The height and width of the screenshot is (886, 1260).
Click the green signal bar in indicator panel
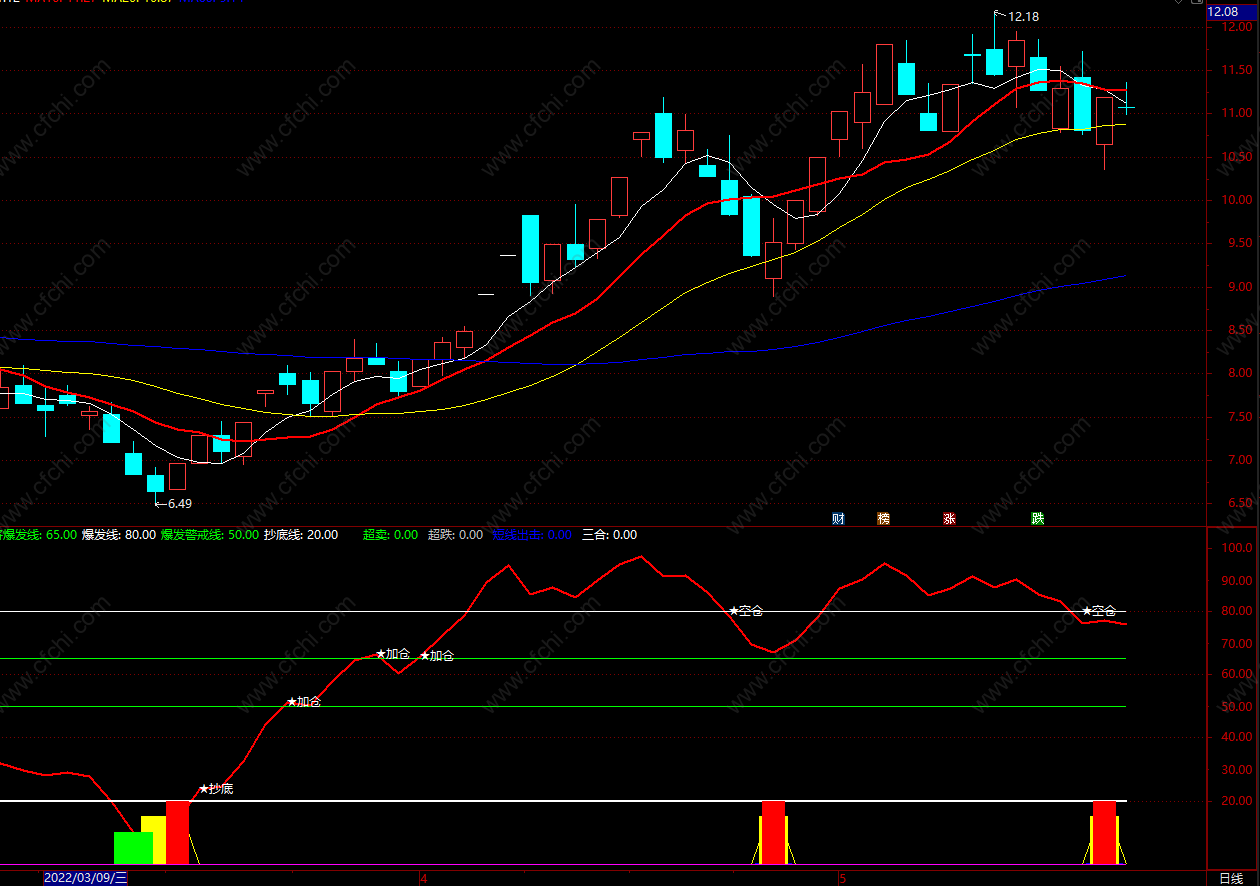[133, 848]
